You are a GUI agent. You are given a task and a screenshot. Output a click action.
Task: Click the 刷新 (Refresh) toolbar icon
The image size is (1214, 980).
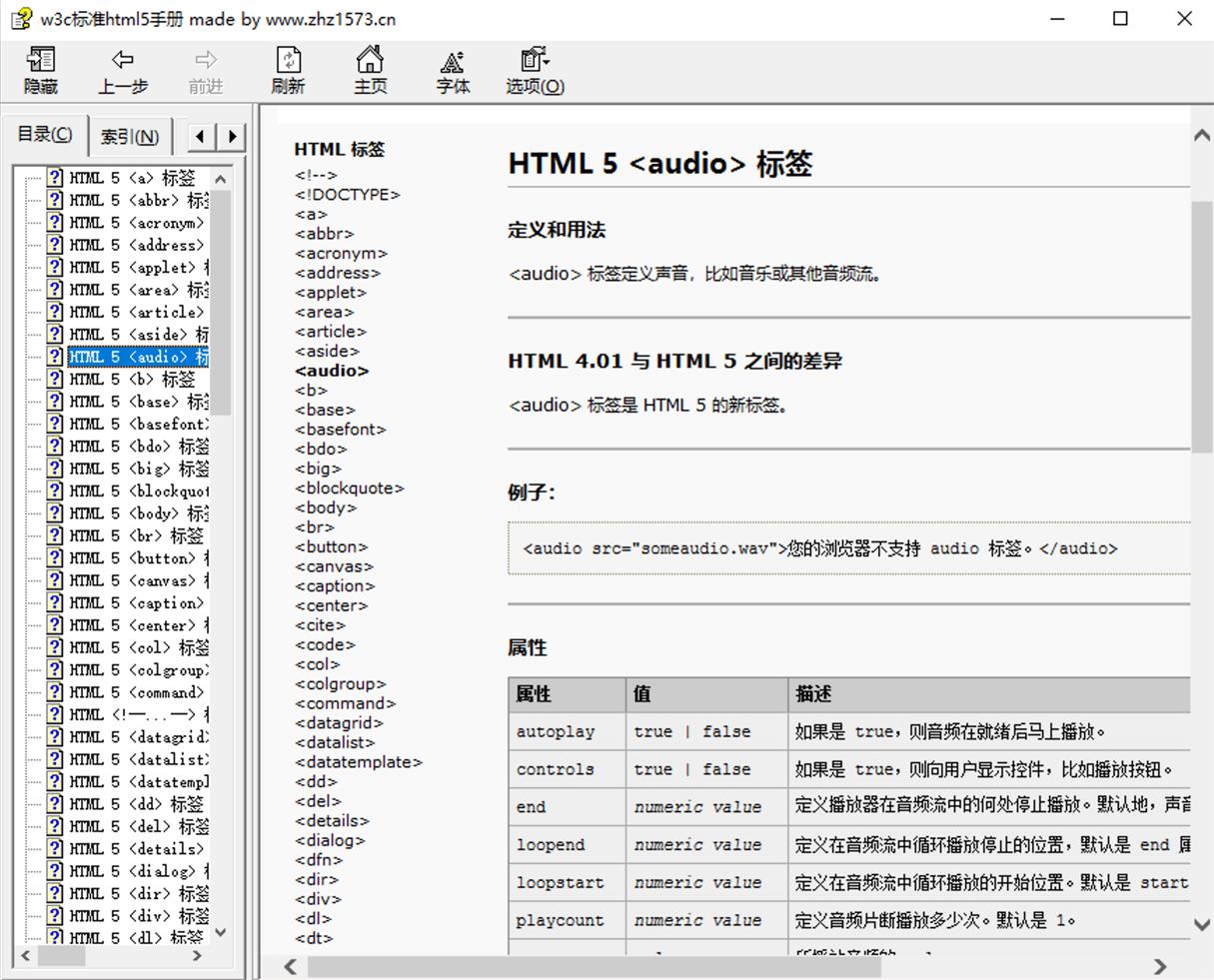(288, 71)
